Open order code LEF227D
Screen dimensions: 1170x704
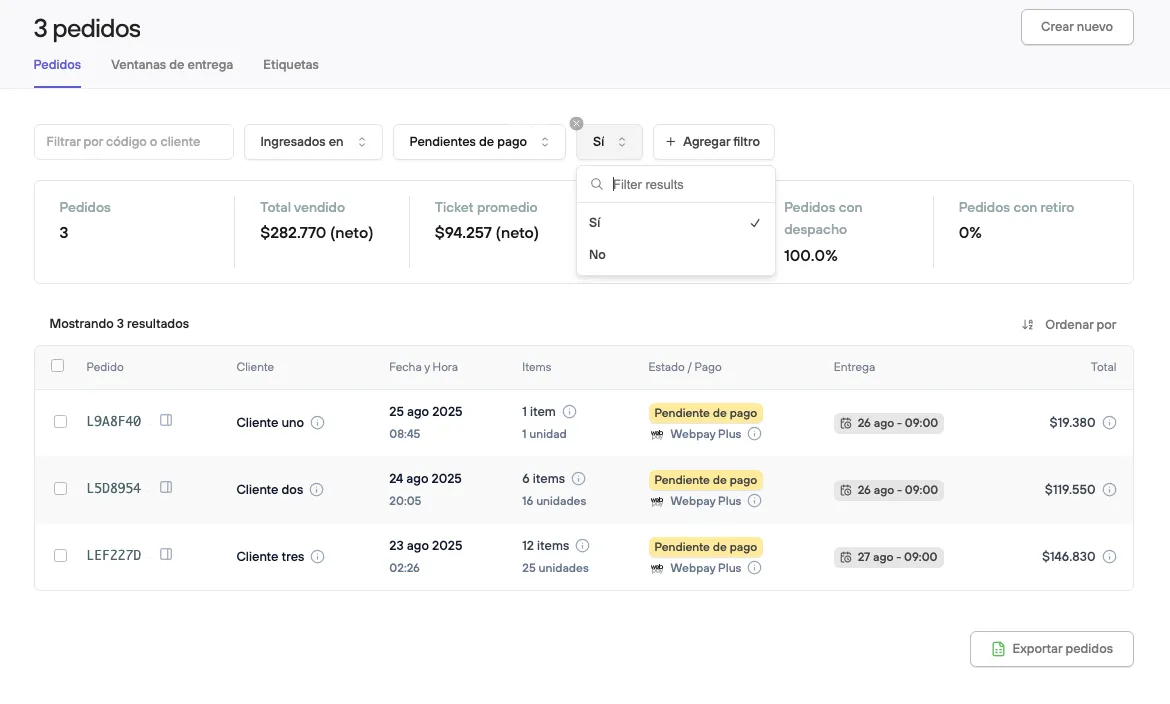point(113,555)
